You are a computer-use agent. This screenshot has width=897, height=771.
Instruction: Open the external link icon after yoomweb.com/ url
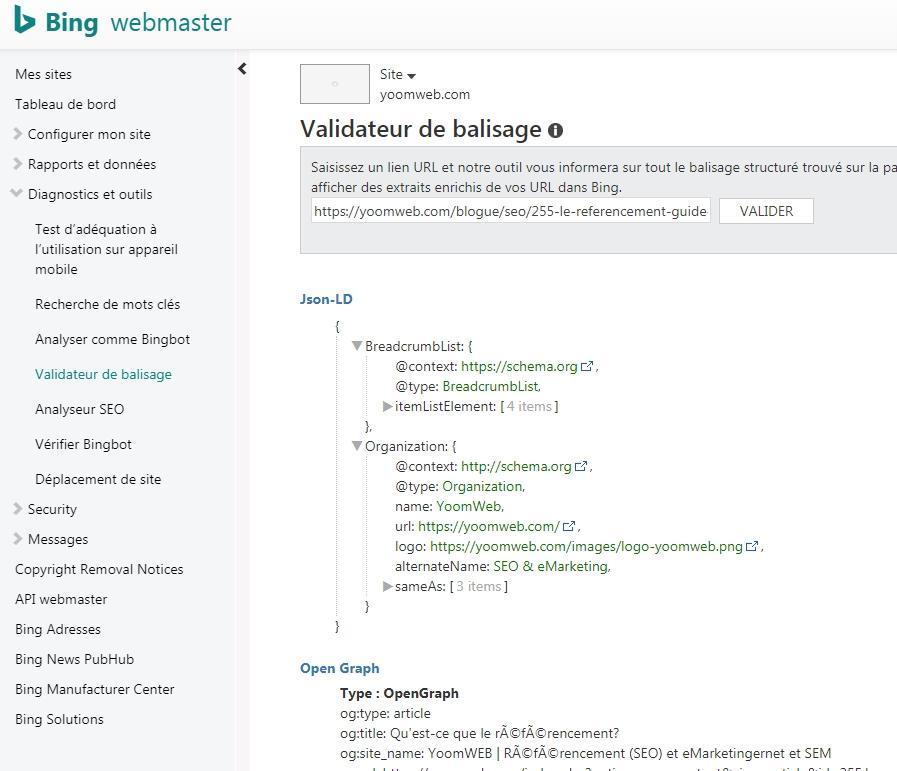tap(569, 526)
